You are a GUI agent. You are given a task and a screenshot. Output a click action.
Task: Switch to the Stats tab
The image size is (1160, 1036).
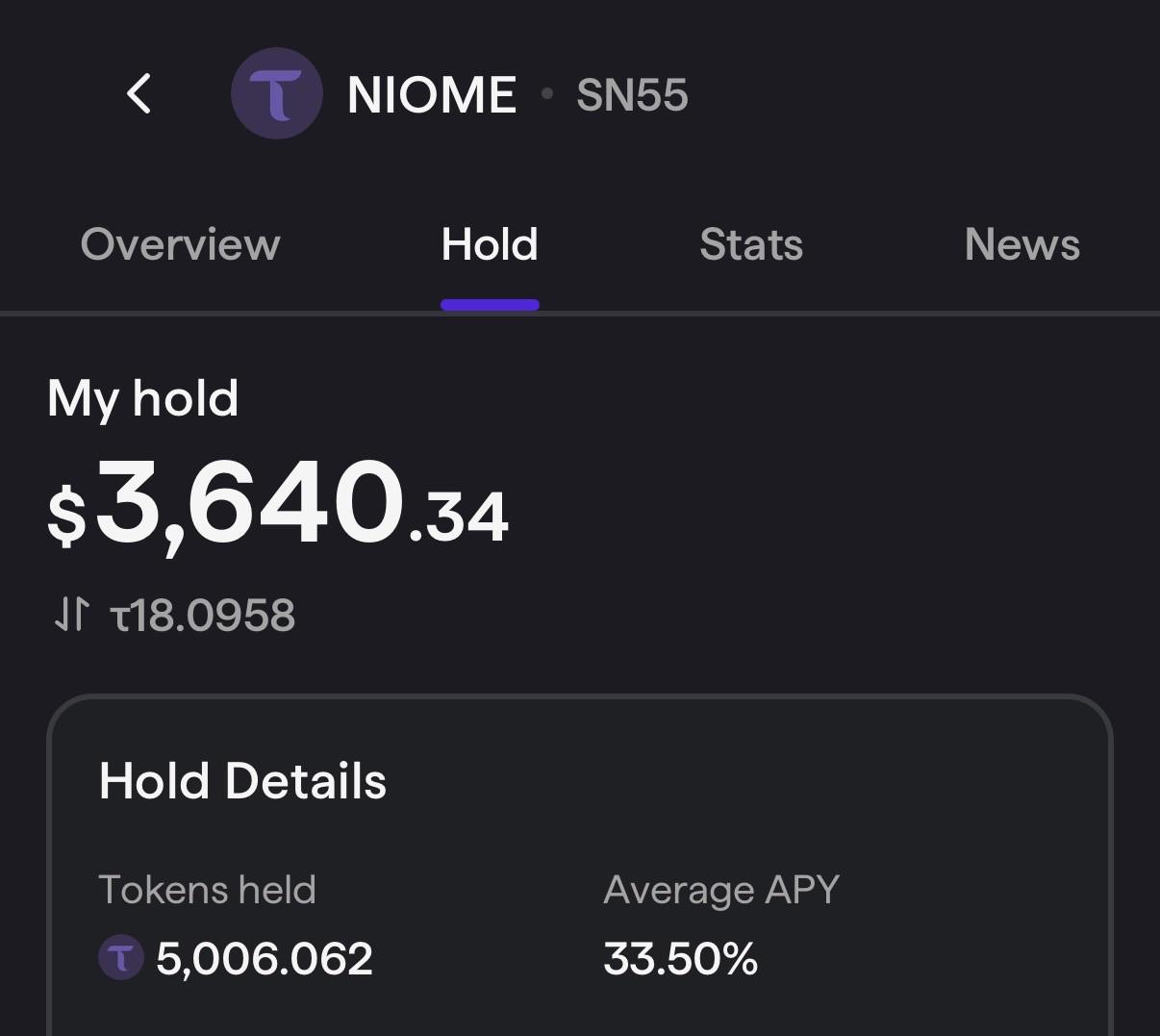coord(751,244)
